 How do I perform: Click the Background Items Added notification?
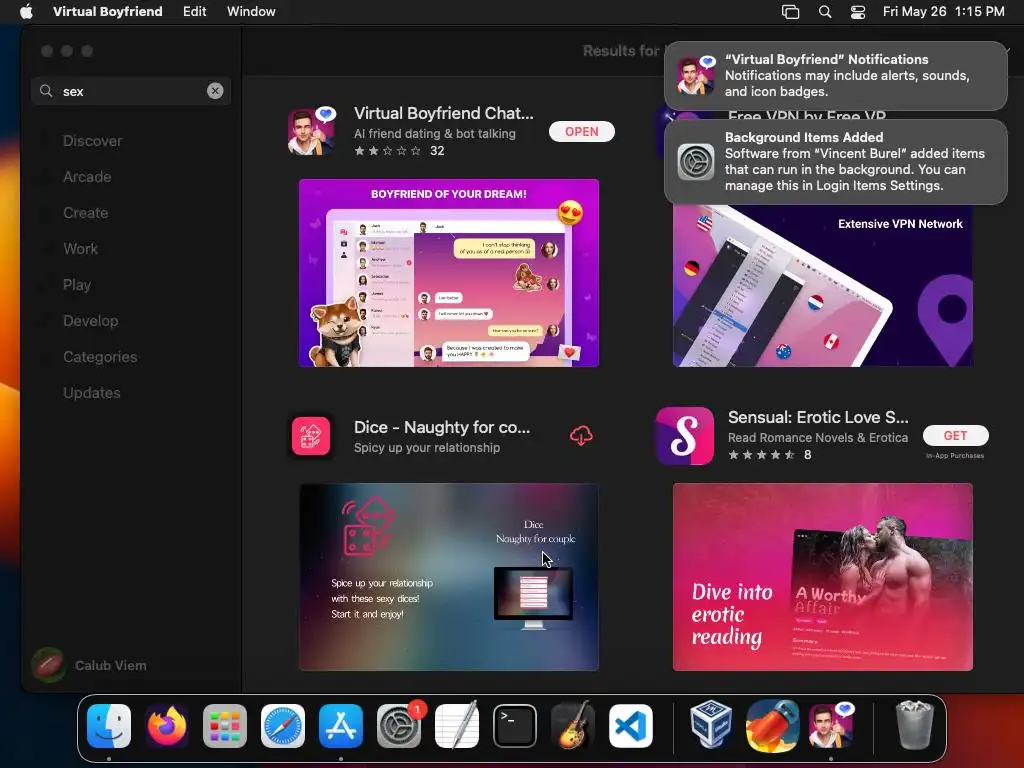[x=835, y=162]
